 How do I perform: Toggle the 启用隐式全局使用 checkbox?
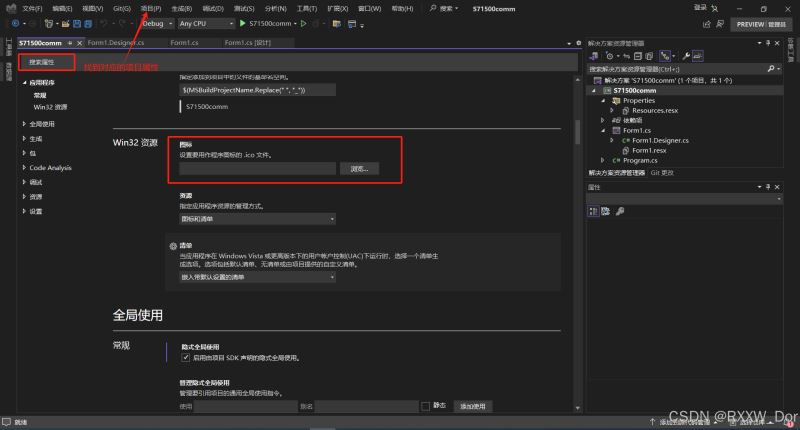(186, 357)
